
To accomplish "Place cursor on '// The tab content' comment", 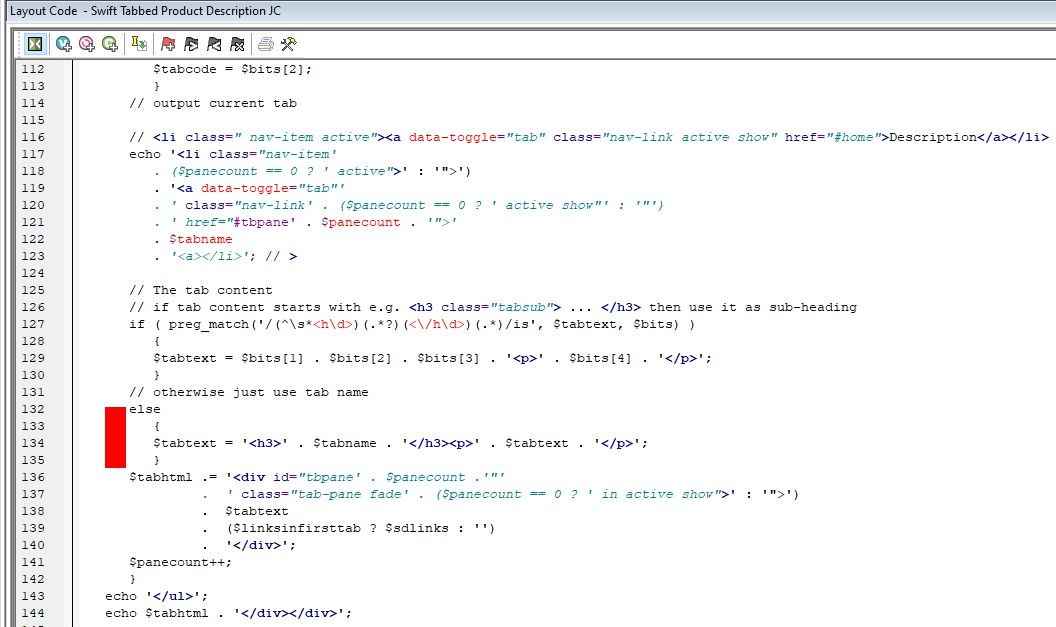I will [200, 290].
